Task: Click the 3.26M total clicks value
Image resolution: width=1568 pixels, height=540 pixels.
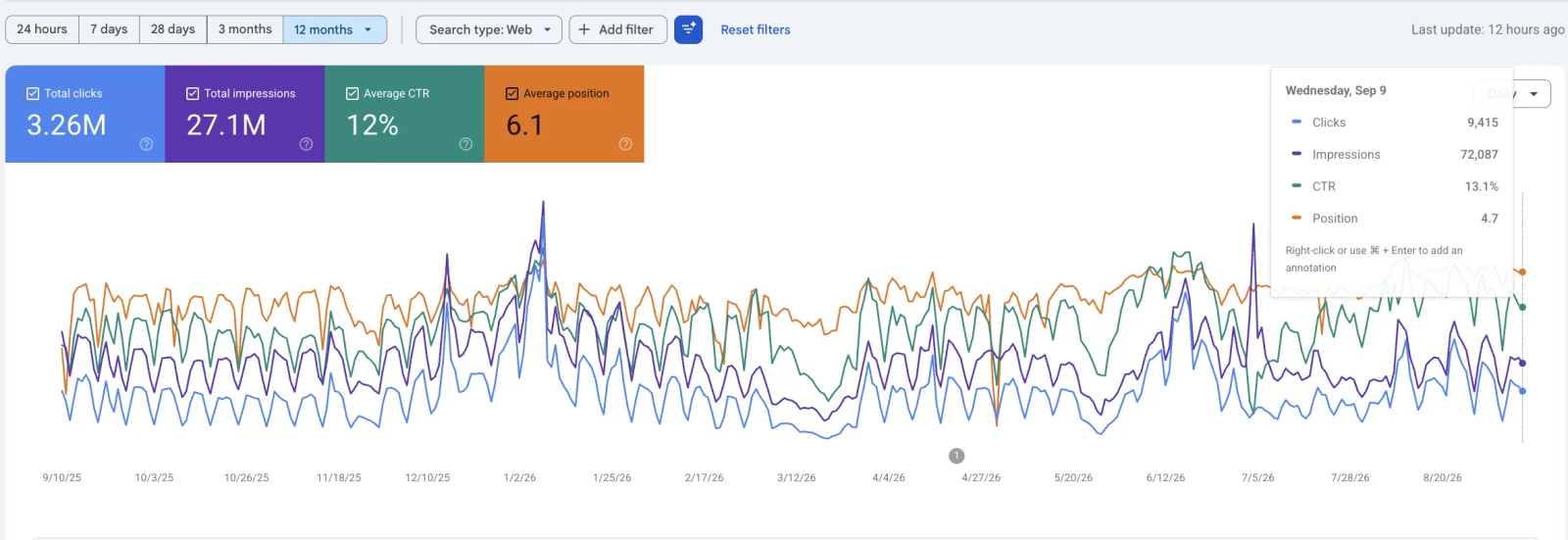Action: tap(66, 125)
